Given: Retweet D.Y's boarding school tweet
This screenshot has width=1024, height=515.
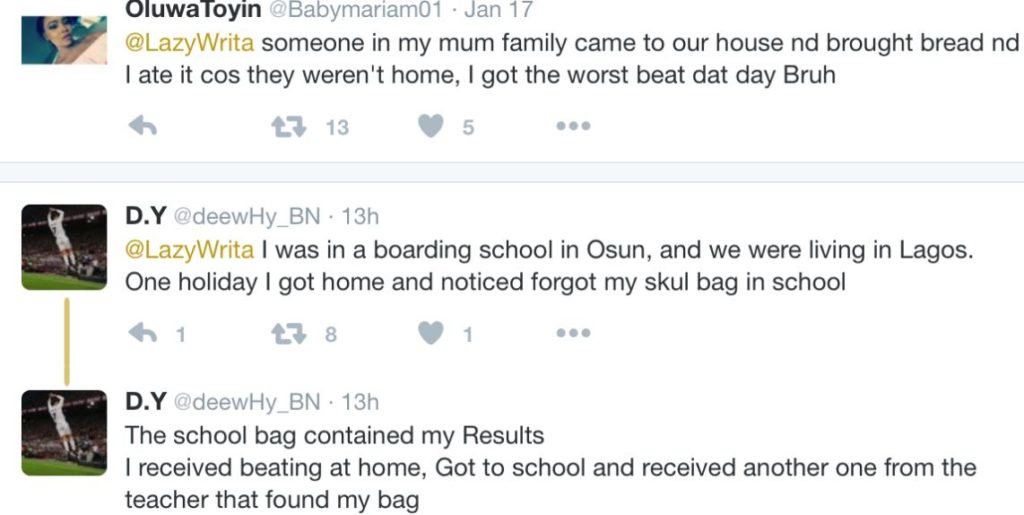Looking at the screenshot, I should 288,334.
